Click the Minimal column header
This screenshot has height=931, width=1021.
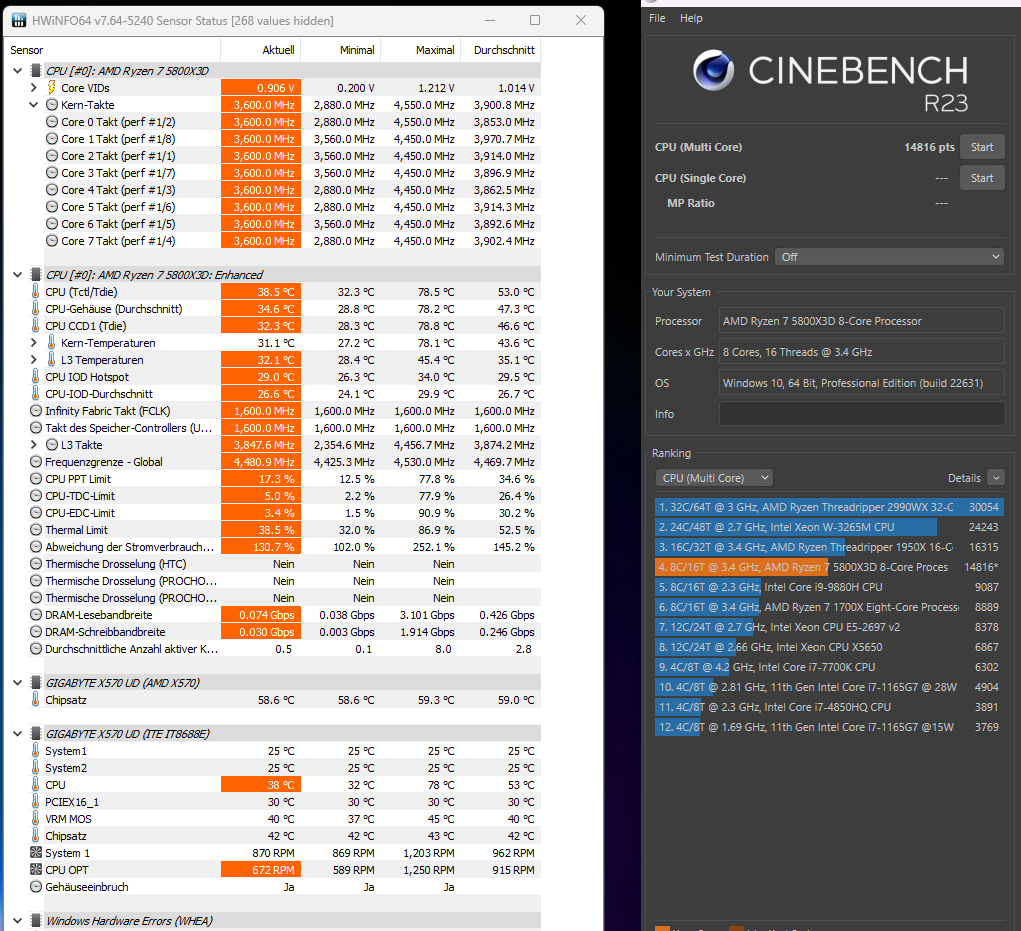coord(341,50)
